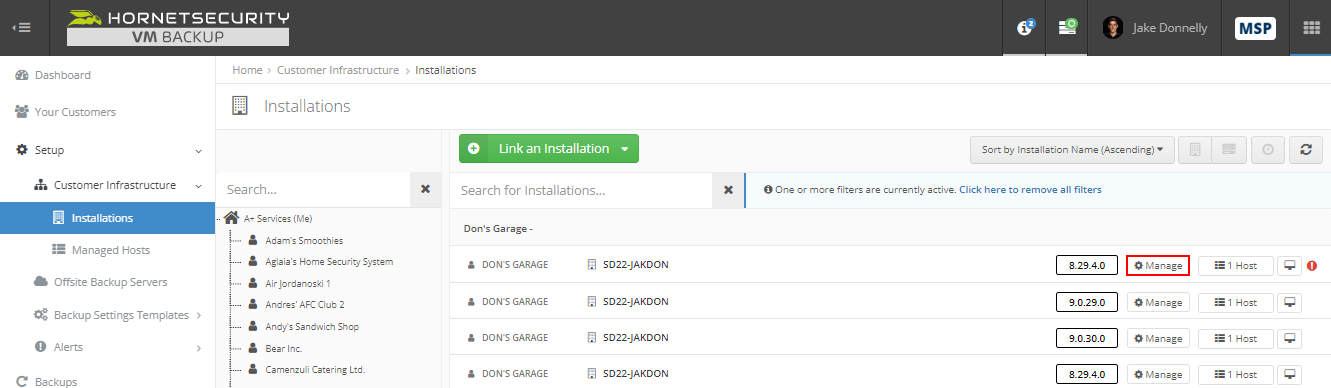Open the server status icon in header
1331x388 pixels.
pos(1068,28)
